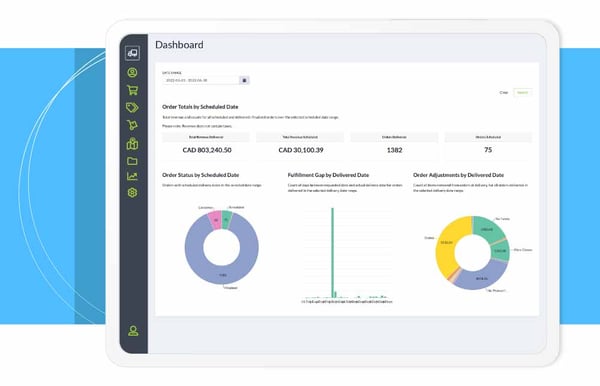Select the Dashboard page heading
This screenshot has height=386, width=600.
click(179, 45)
